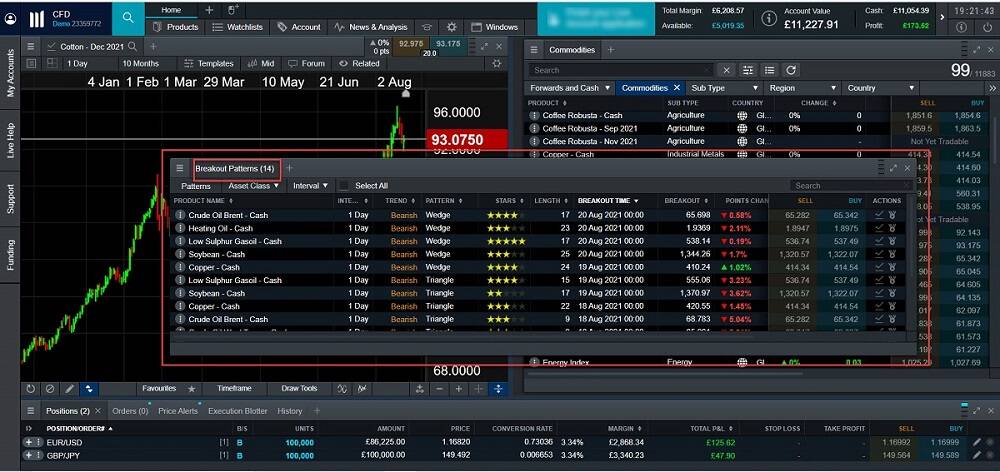Add a new layout tab with plus
This screenshot has width=1000, height=472.
click(209, 10)
